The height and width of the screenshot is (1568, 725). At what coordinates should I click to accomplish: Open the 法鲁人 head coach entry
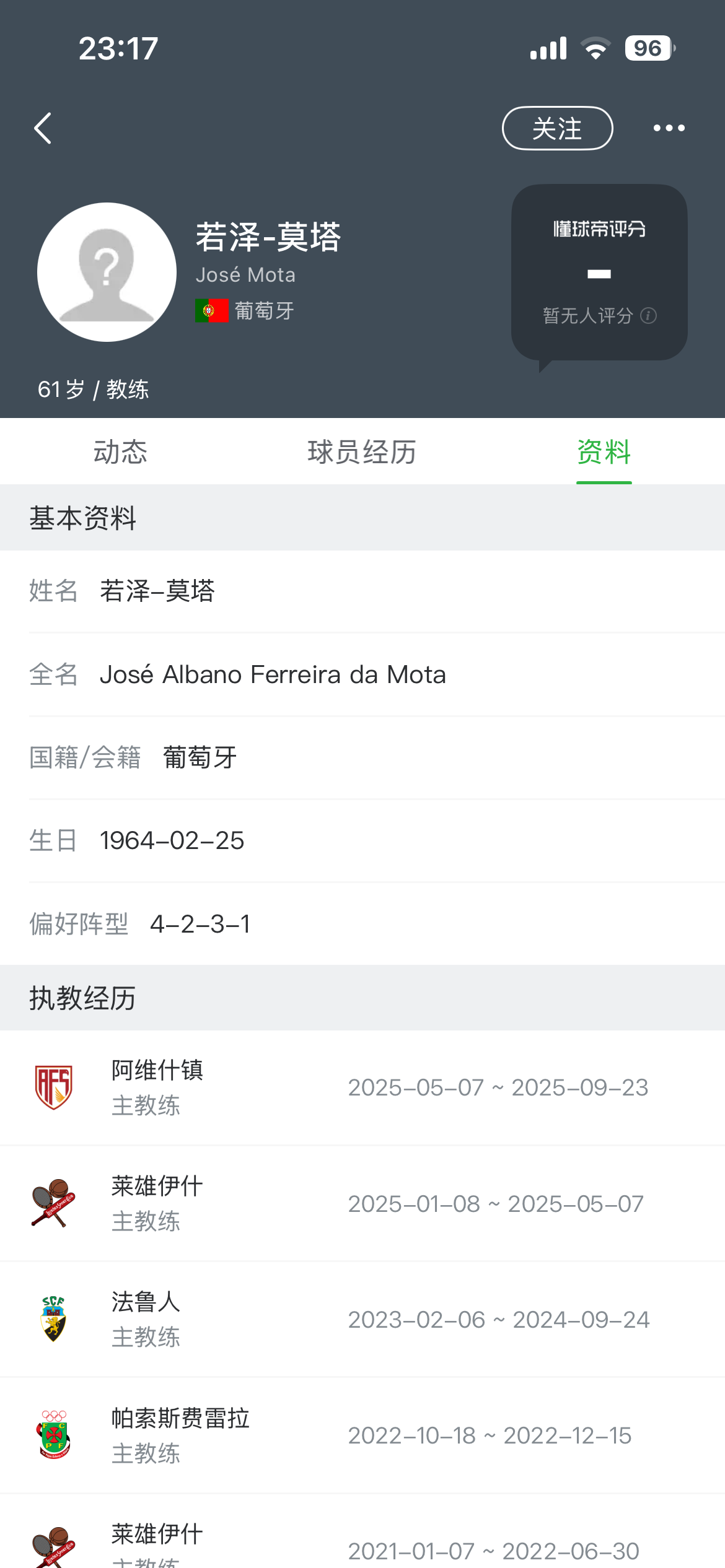372,1320
